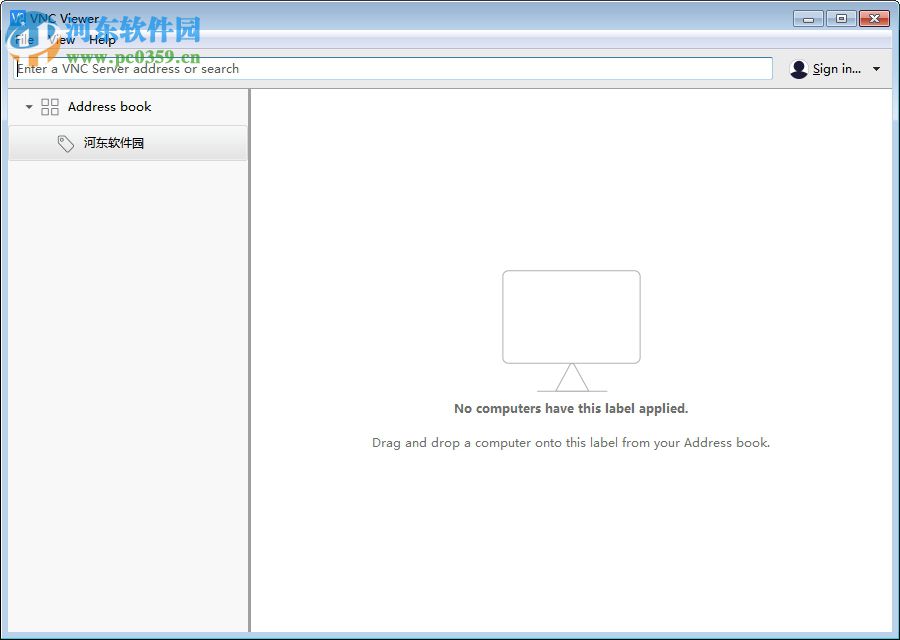Open the Sign in dropdown arrow
The height and width of the screenshot is (640, 900).
coord(874,69)
